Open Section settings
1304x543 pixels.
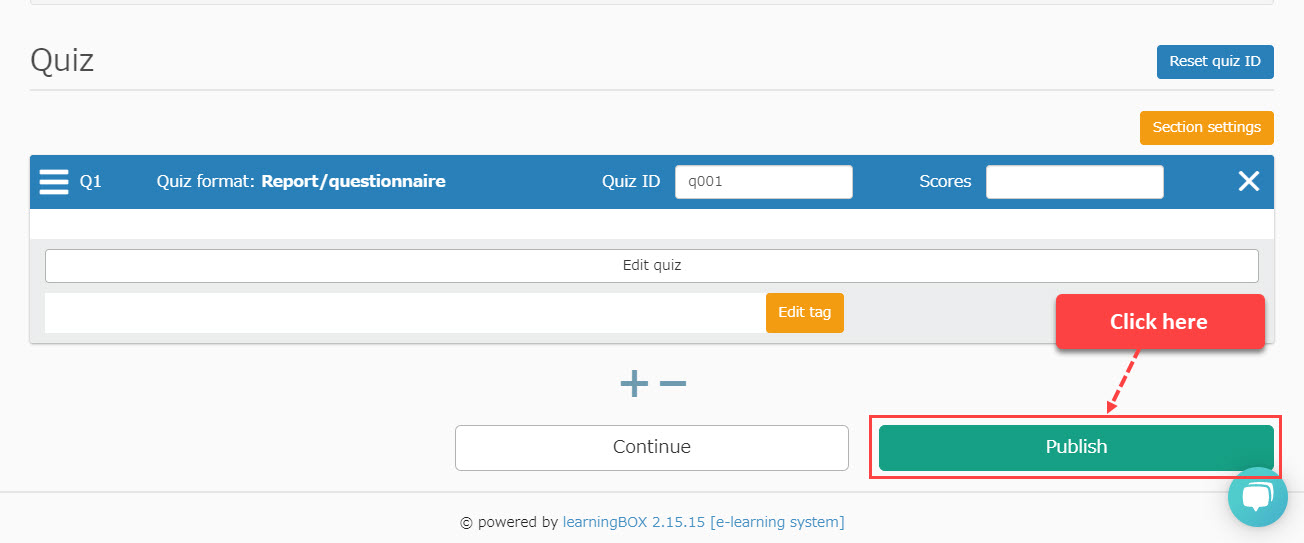point(1206,128)
